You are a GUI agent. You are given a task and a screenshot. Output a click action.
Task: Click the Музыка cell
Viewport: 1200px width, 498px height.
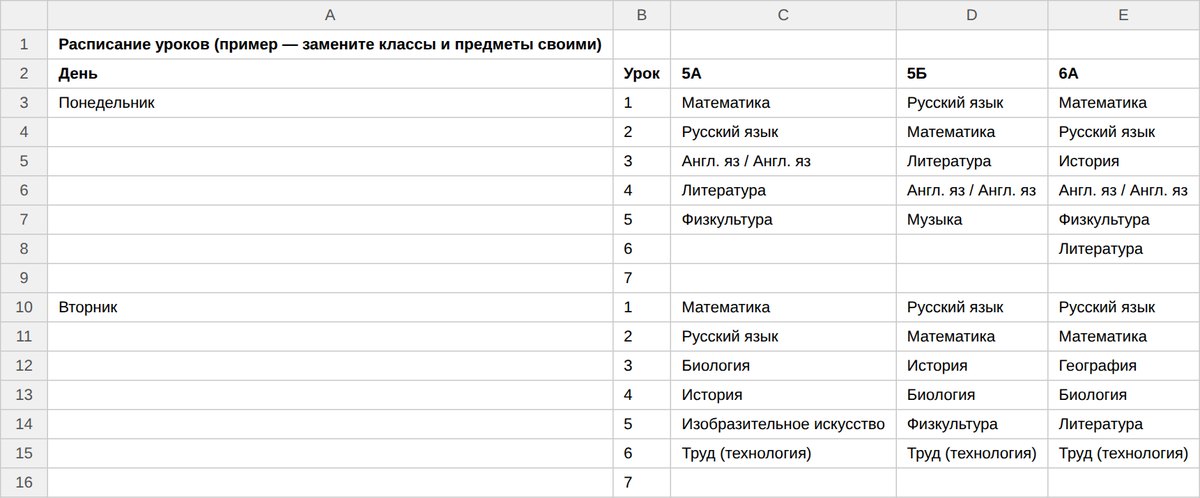(x=972, y=219)
